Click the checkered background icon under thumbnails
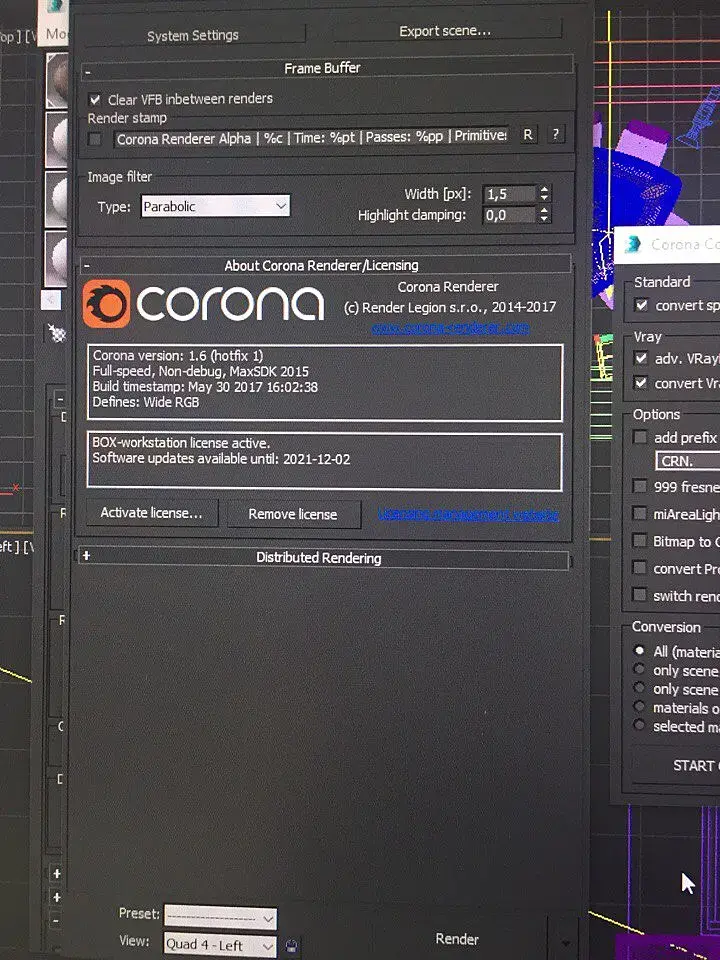 click(x=56, y=333)
